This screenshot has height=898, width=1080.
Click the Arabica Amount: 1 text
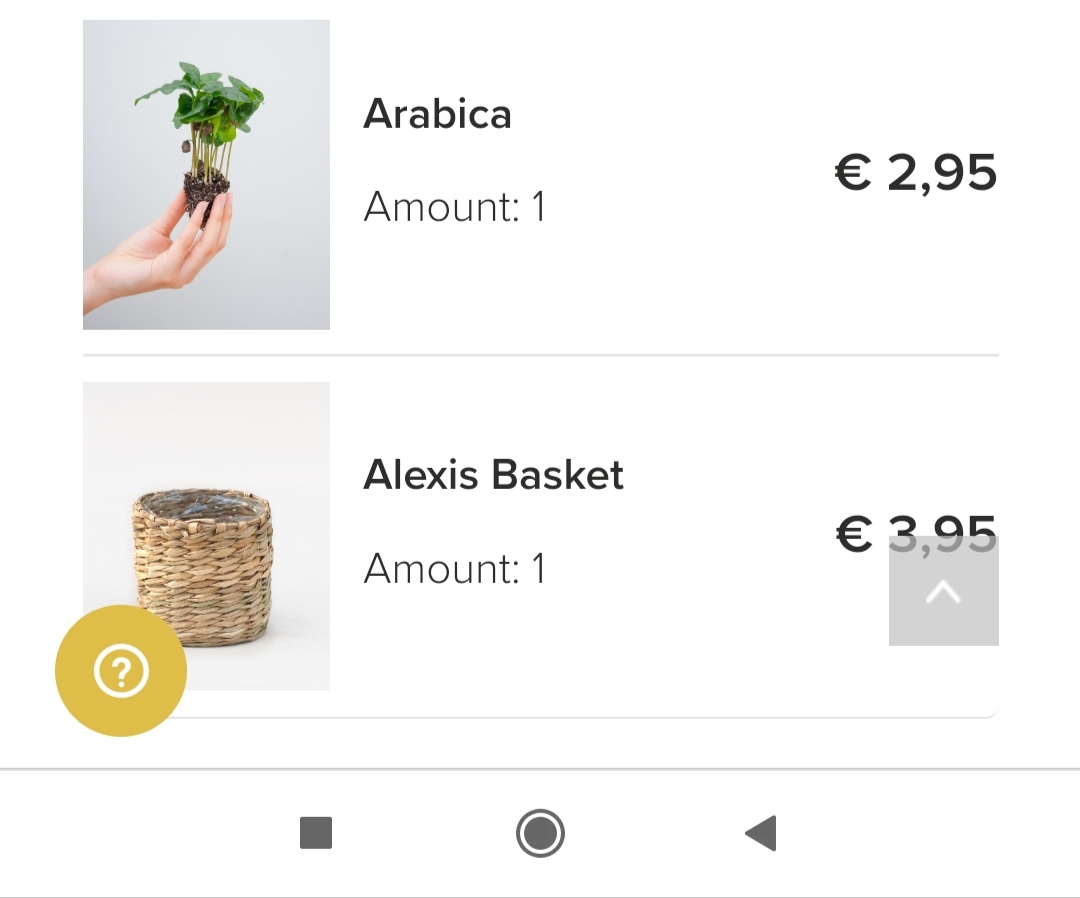pos(455,207)
